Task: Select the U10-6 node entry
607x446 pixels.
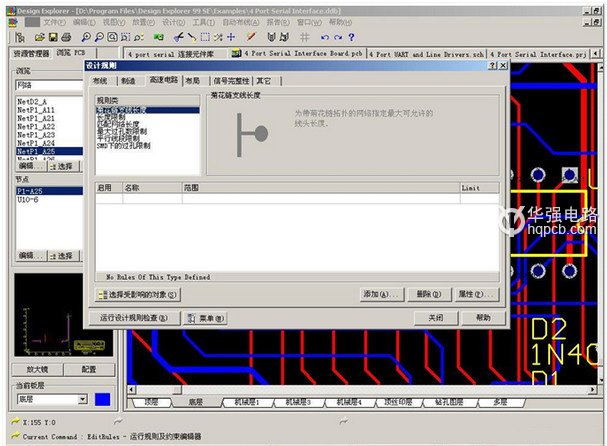Action: click(x=28, y=198)
